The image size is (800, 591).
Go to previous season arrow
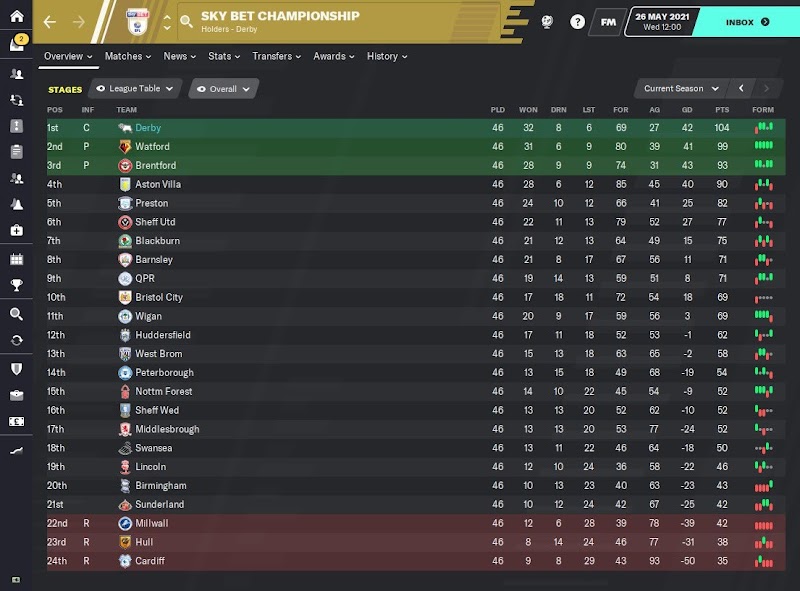pos(741,89)
